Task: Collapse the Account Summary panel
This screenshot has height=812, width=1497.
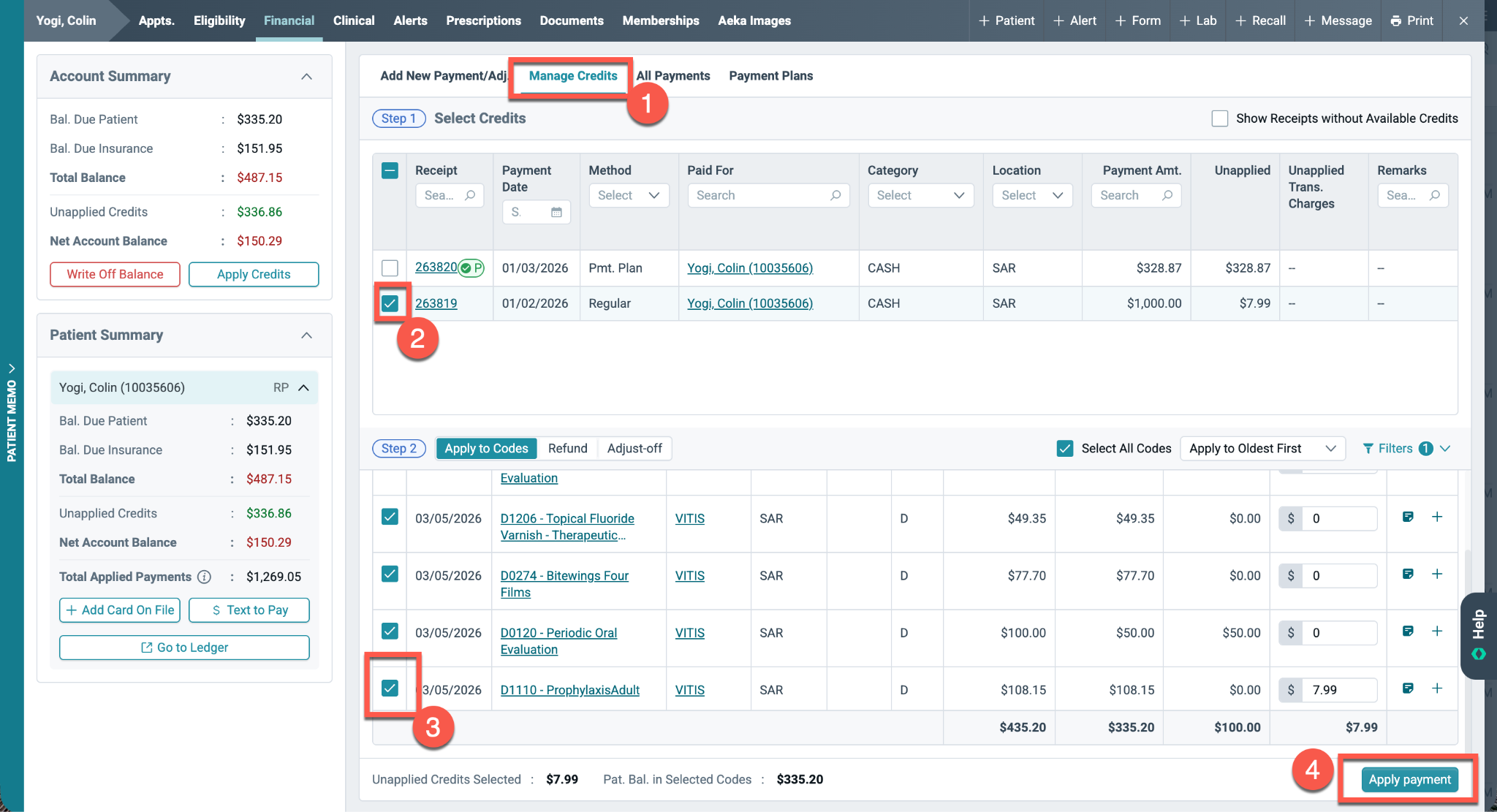Action: point(307,76)
